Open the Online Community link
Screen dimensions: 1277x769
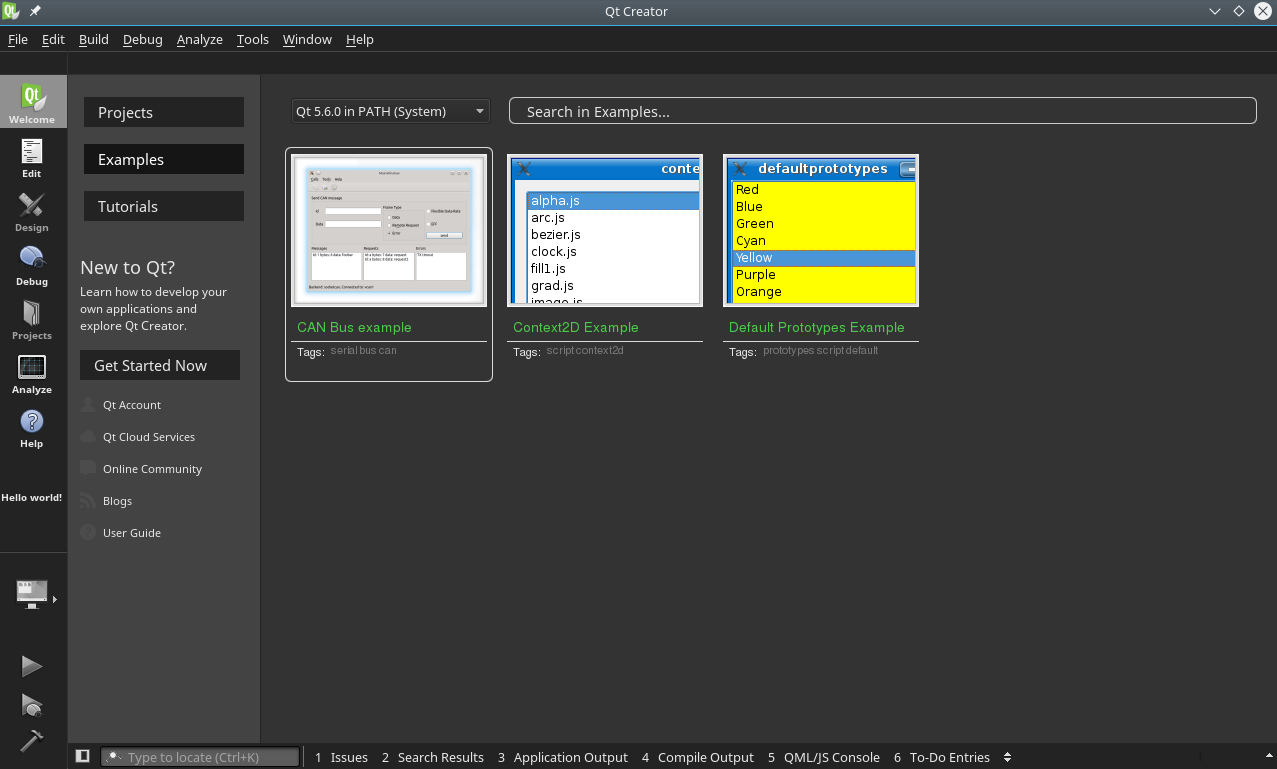point(152,469)
